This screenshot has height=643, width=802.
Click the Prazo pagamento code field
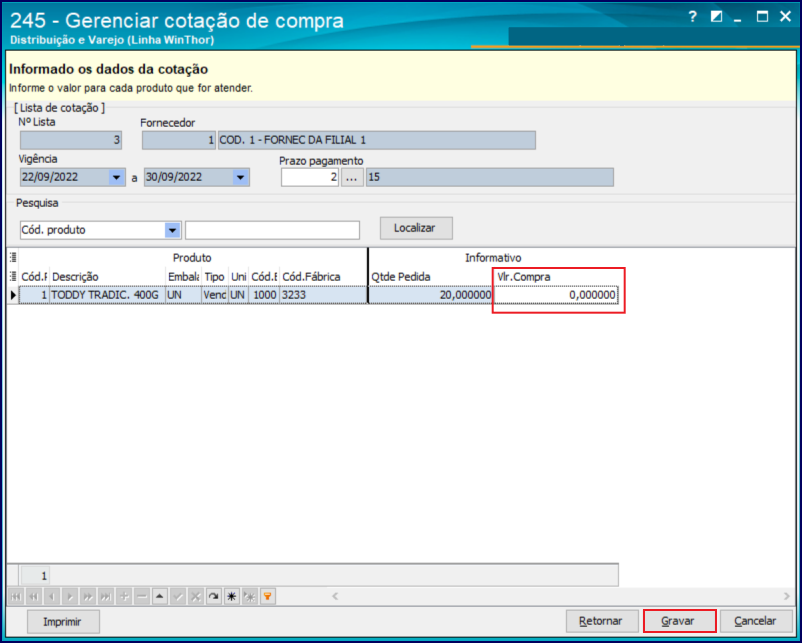pyautogui.click(x=309, y=178)
